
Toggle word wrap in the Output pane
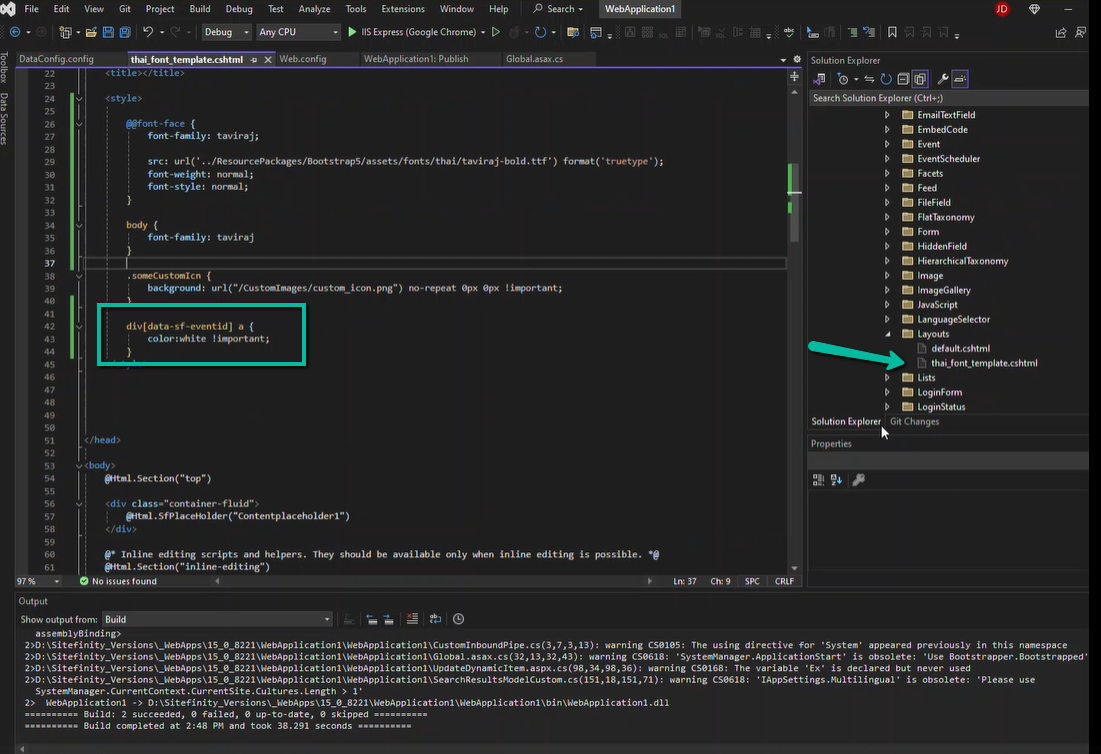tap(435, 619)
